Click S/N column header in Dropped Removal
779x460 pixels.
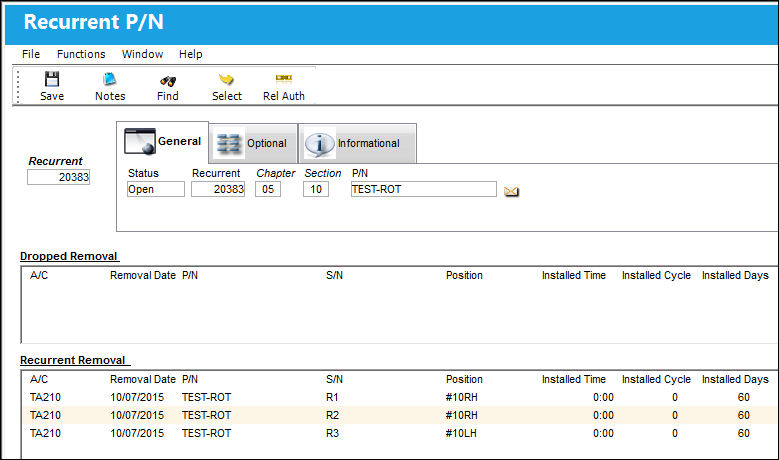coord(334,275)
